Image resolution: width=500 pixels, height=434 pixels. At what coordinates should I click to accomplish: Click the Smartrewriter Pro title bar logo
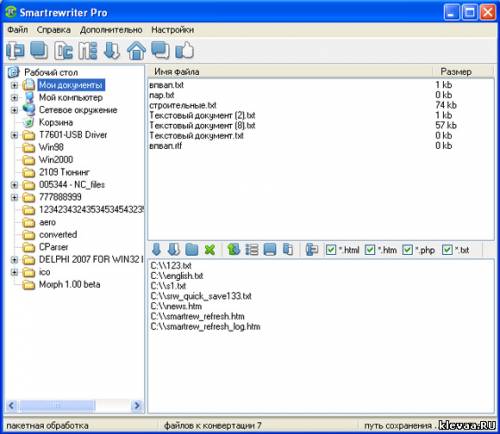pos(11,12)
